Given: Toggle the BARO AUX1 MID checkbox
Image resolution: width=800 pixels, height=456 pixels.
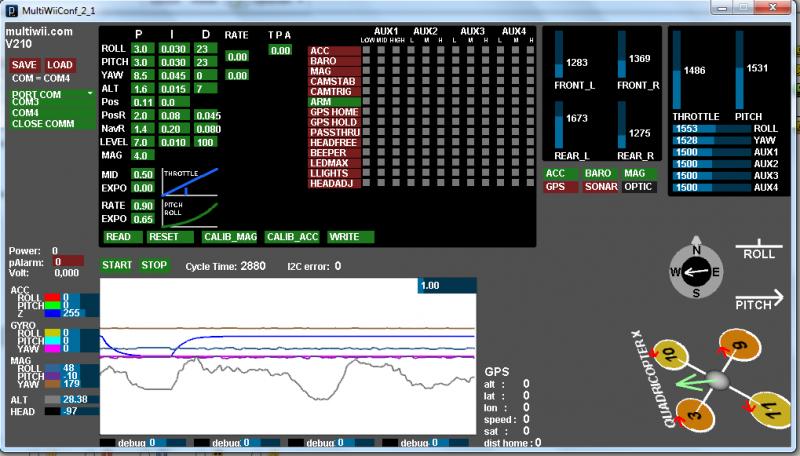Looking at the screenshot, I should tap(381, 60).
